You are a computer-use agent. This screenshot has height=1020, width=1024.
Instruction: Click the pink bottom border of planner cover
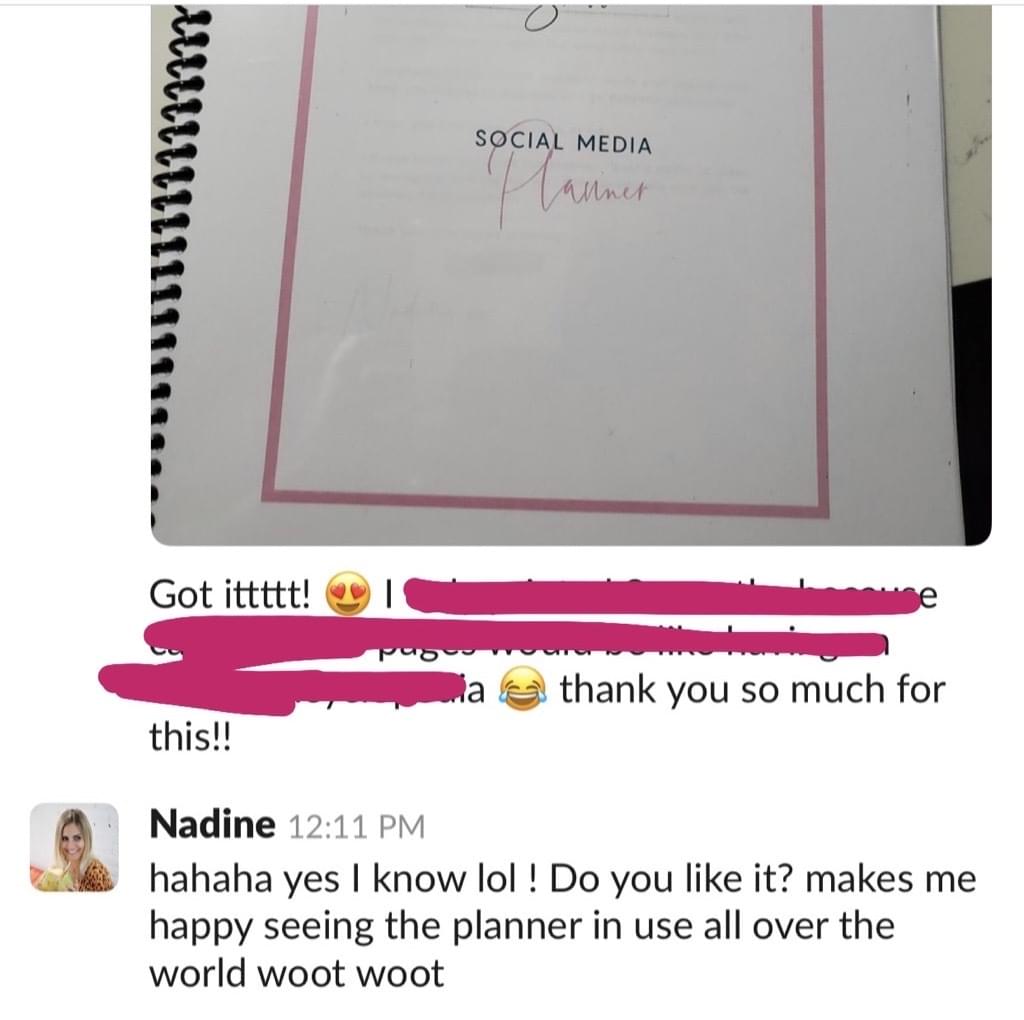tap(545, 502)
